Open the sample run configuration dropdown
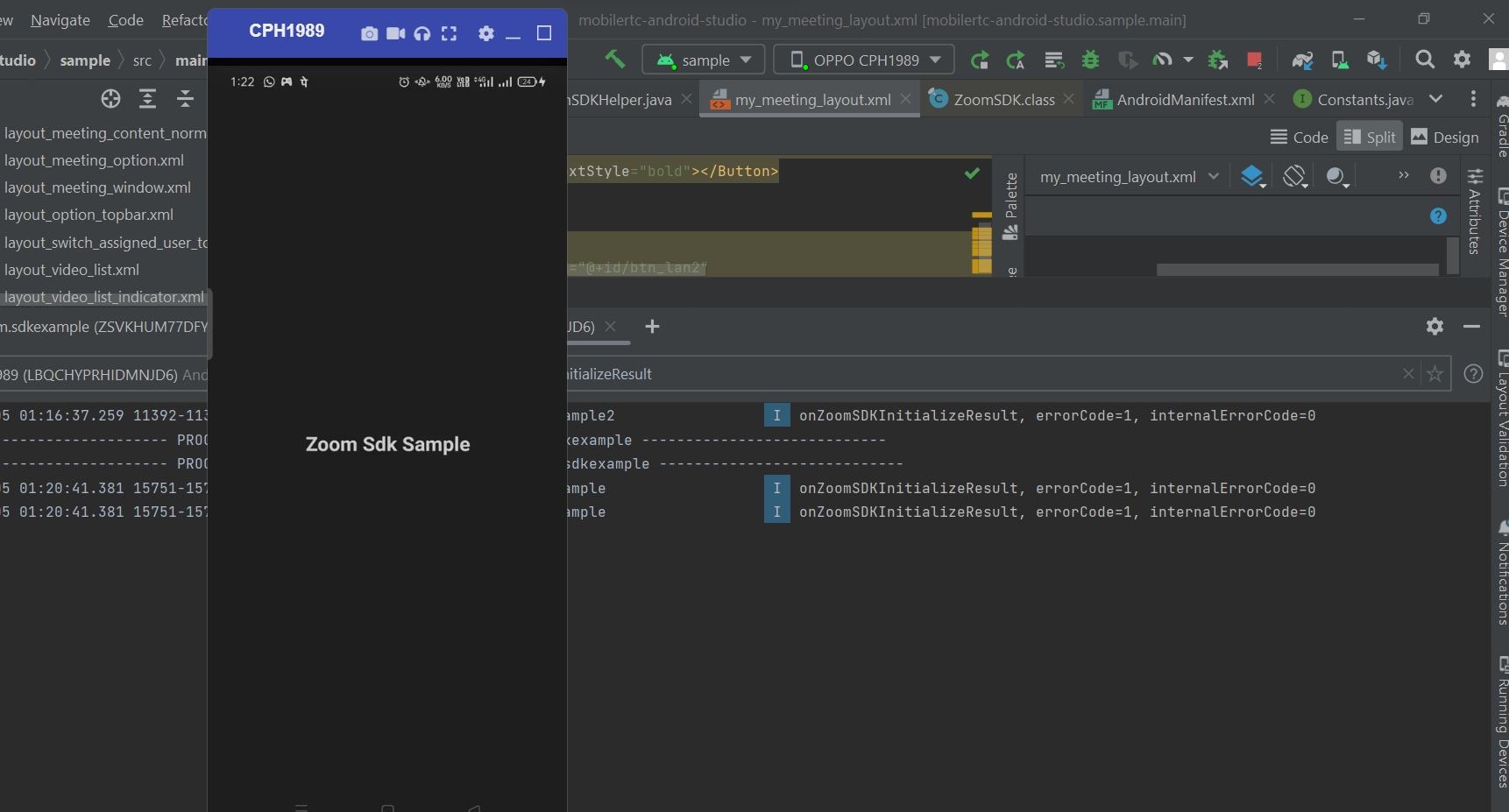1509x812 pixels. (703, 60)
